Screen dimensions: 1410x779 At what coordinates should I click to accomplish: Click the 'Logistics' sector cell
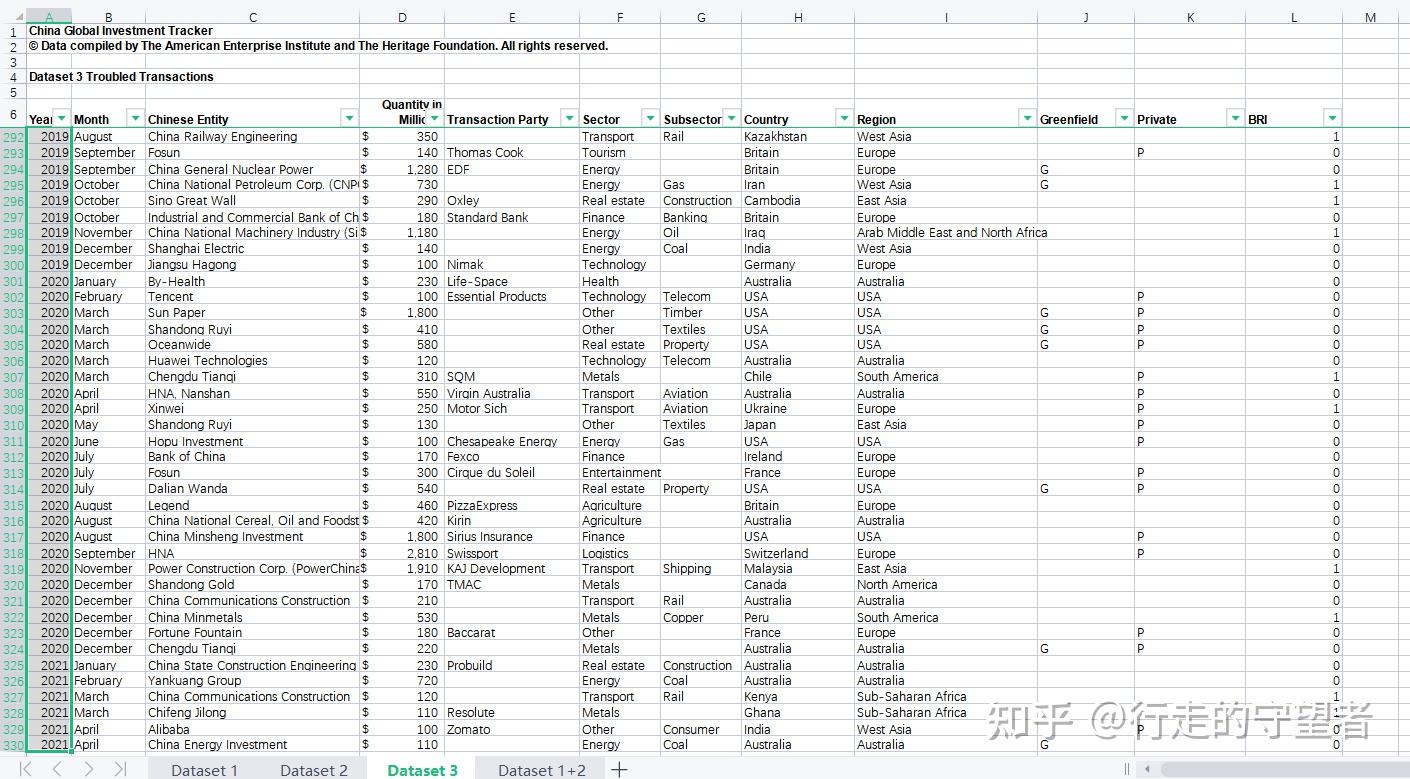click(620, 553)
